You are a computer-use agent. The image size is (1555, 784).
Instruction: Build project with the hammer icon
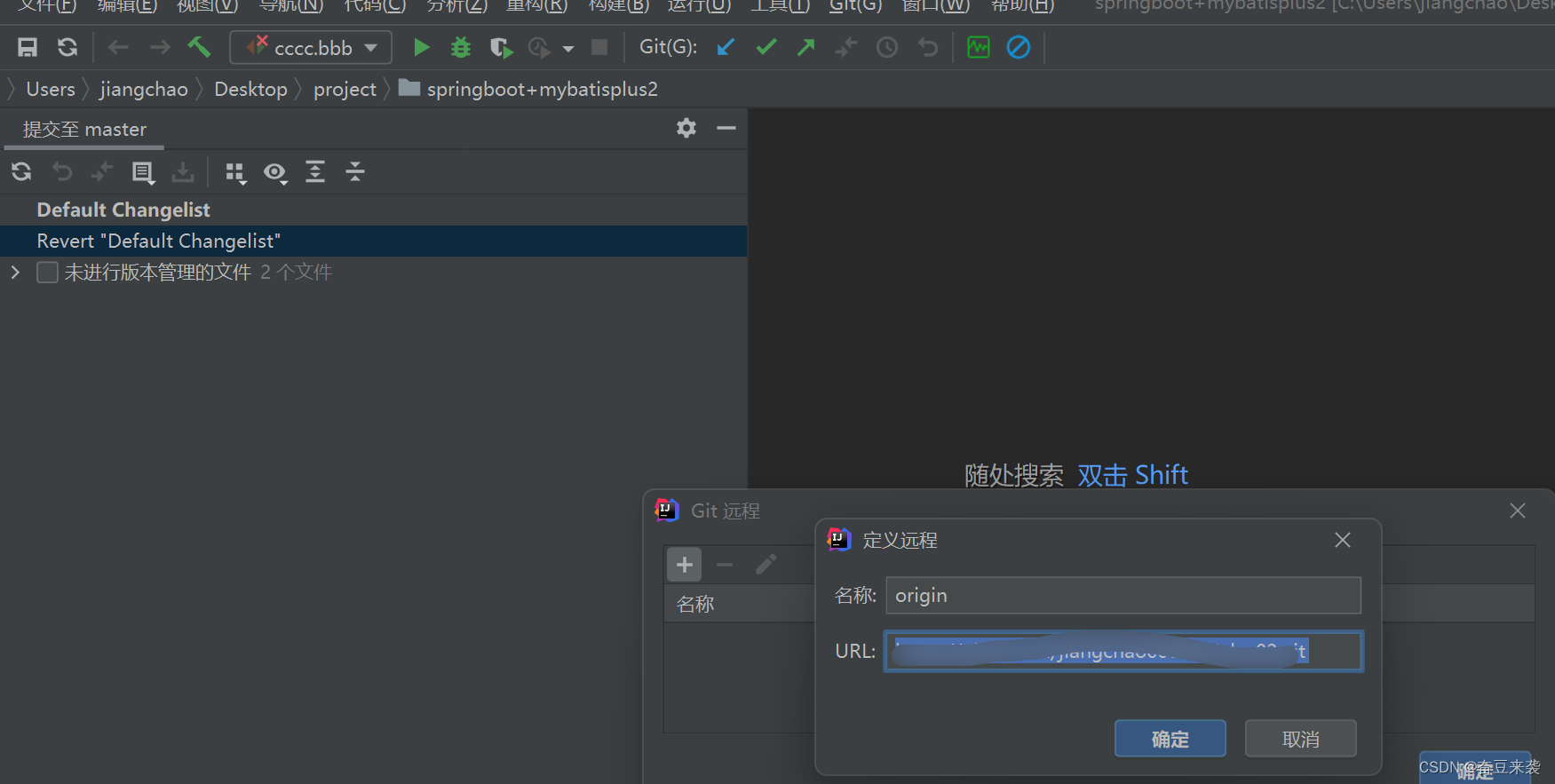199,47
